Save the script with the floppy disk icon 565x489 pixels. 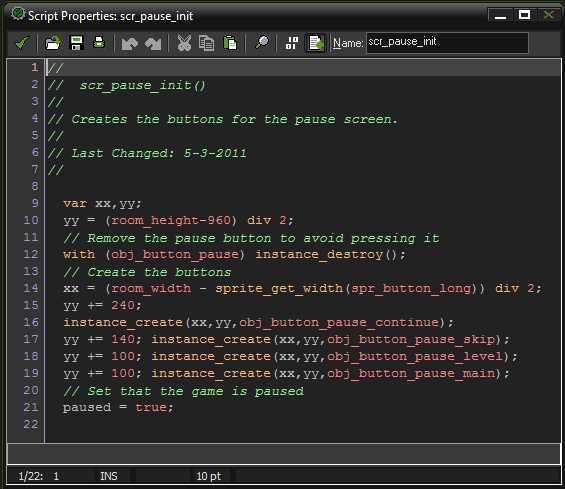tap(76, 43)
